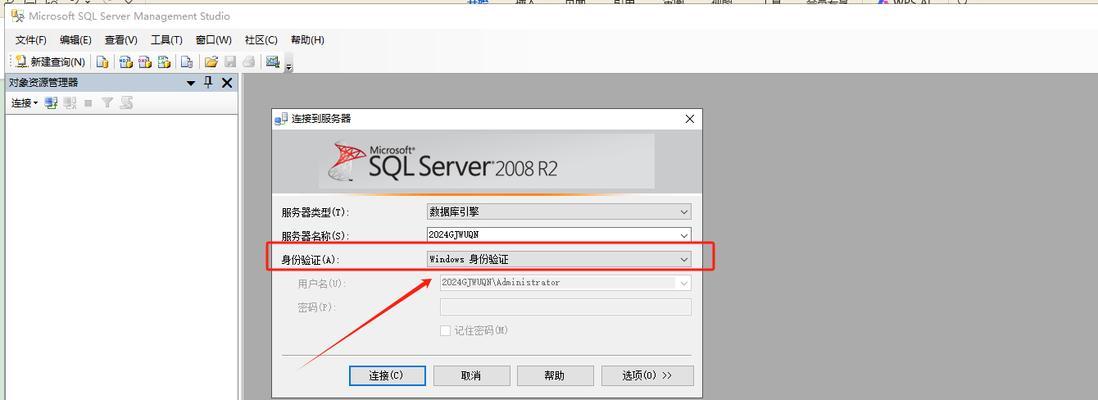The height and width of the screenshot is (400, 1098).
Task: Open 对象资源管理器 window position dropdown arrow
Action: pyautogui.click(x=190, y=83)
